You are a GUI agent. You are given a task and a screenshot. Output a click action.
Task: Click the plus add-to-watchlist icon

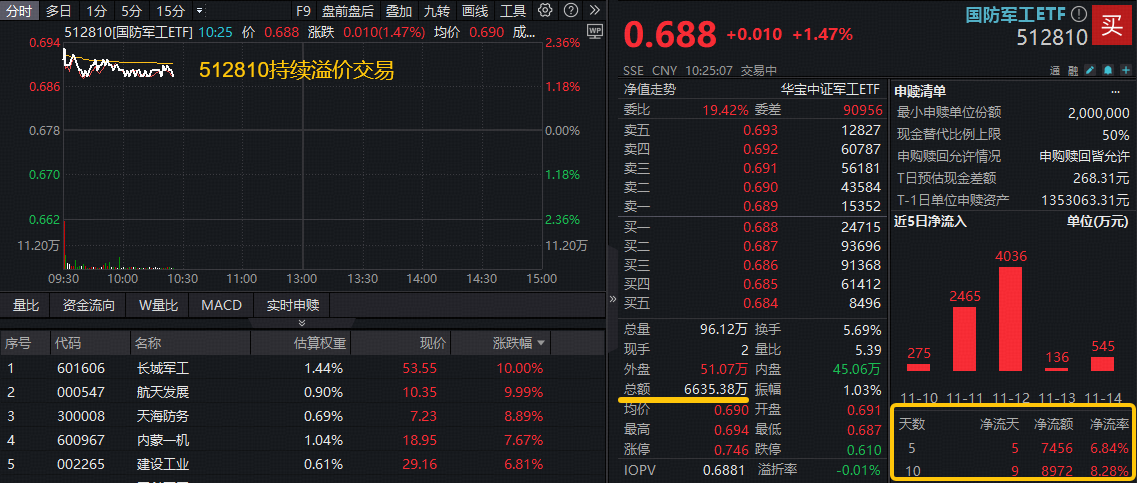pyautogui.click(x=1124, y=71)
